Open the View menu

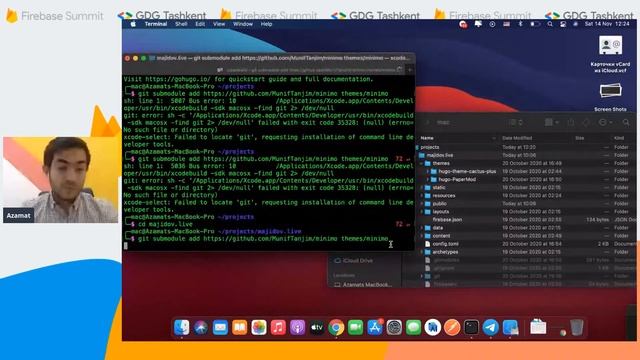coord(219,24)
